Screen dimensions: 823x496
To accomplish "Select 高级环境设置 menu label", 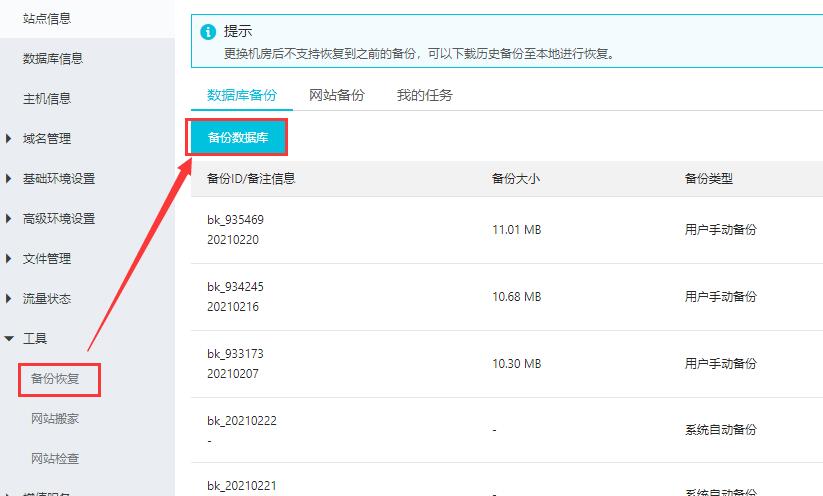I will tap(59, 218).
